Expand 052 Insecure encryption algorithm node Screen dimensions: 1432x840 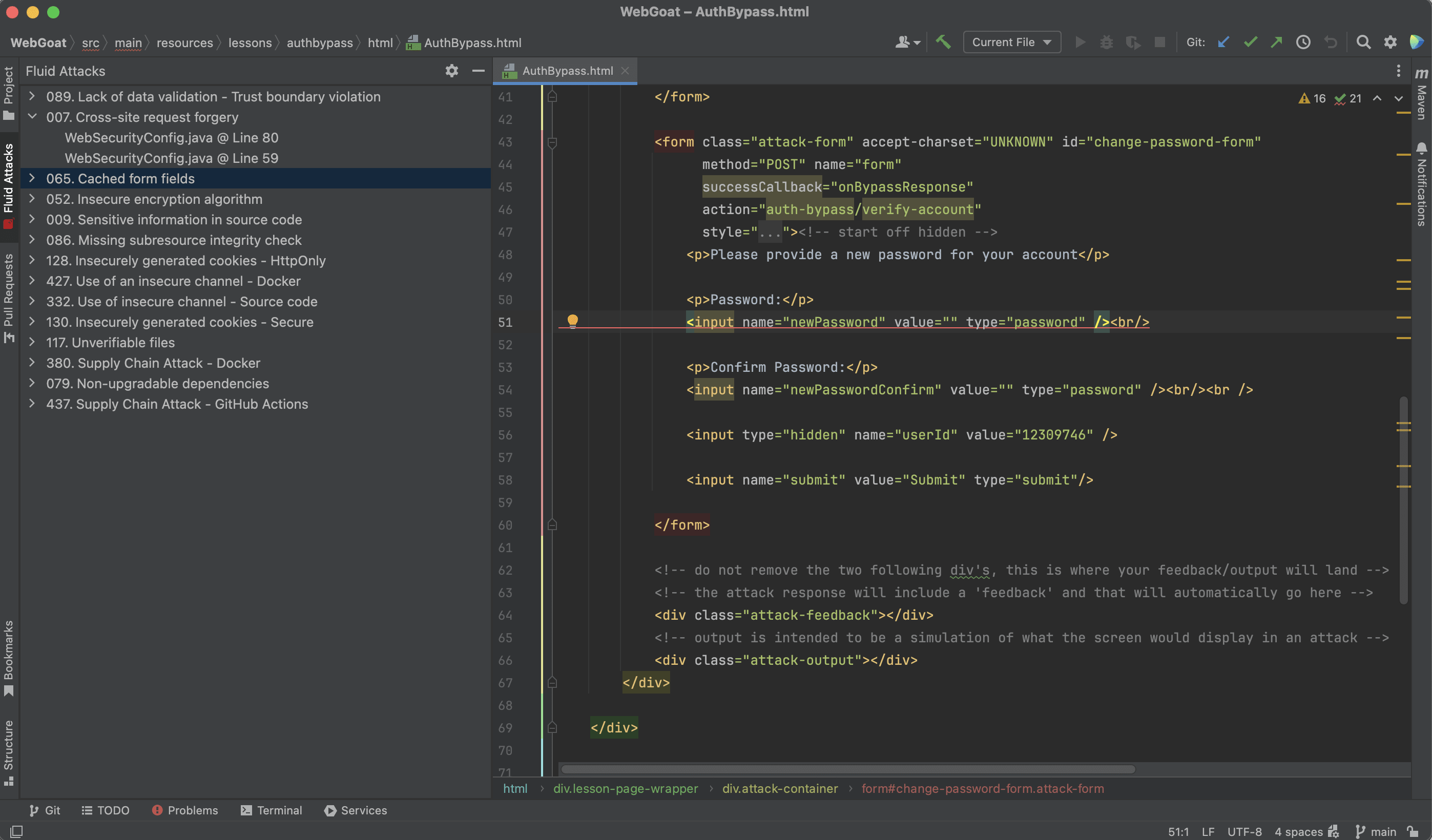point(32,199)
